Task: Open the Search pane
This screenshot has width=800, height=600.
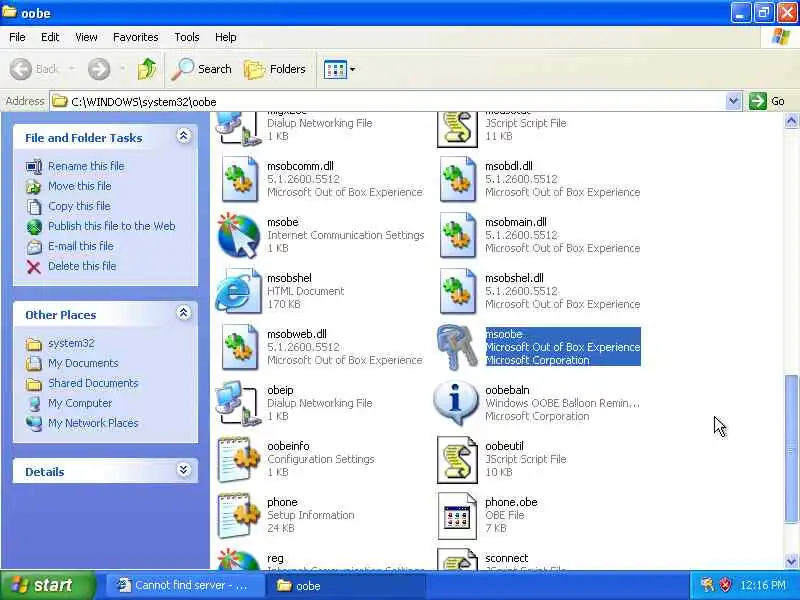Action: (201, 69)
